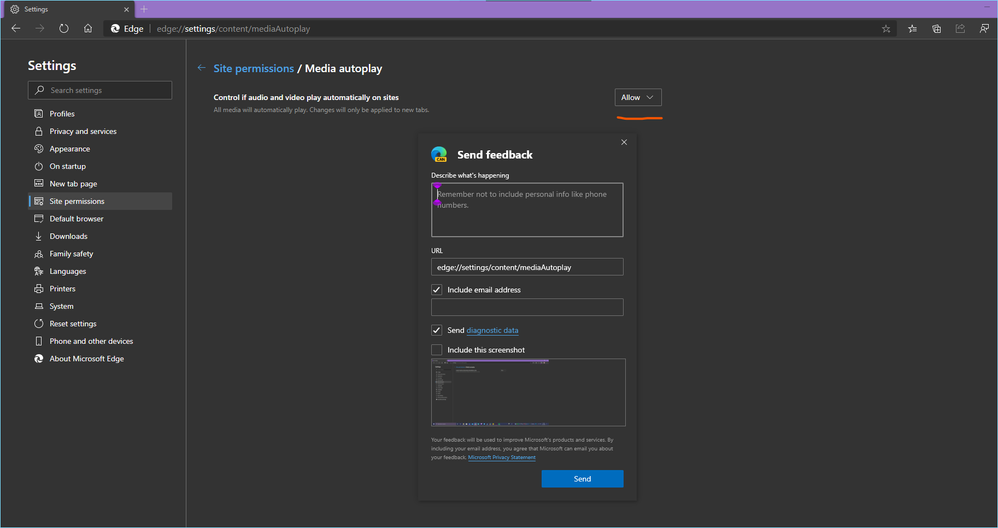Open Downloads settings
Viewport: 998px width, 528px height.
(x=100, y=236)
